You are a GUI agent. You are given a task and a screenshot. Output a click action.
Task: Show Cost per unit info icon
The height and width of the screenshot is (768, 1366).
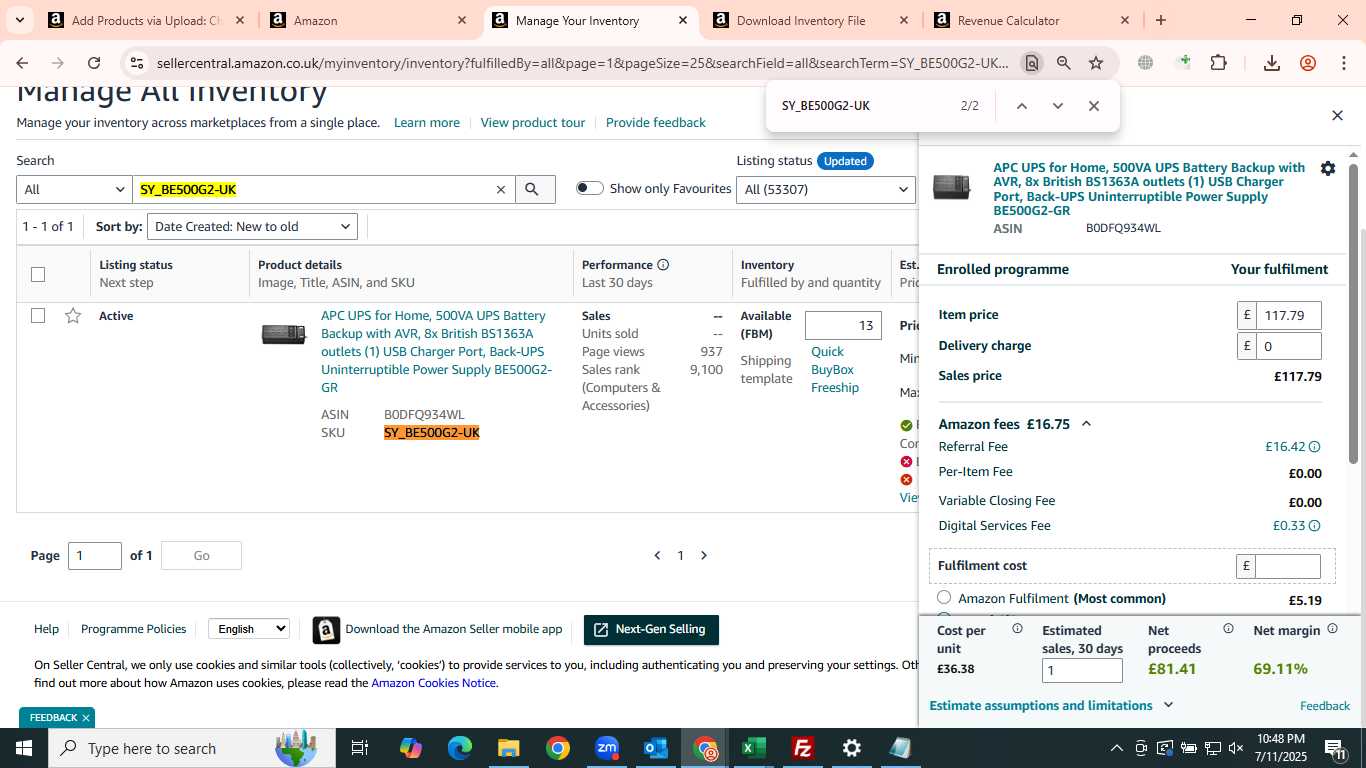click(x=1017, y=629)
